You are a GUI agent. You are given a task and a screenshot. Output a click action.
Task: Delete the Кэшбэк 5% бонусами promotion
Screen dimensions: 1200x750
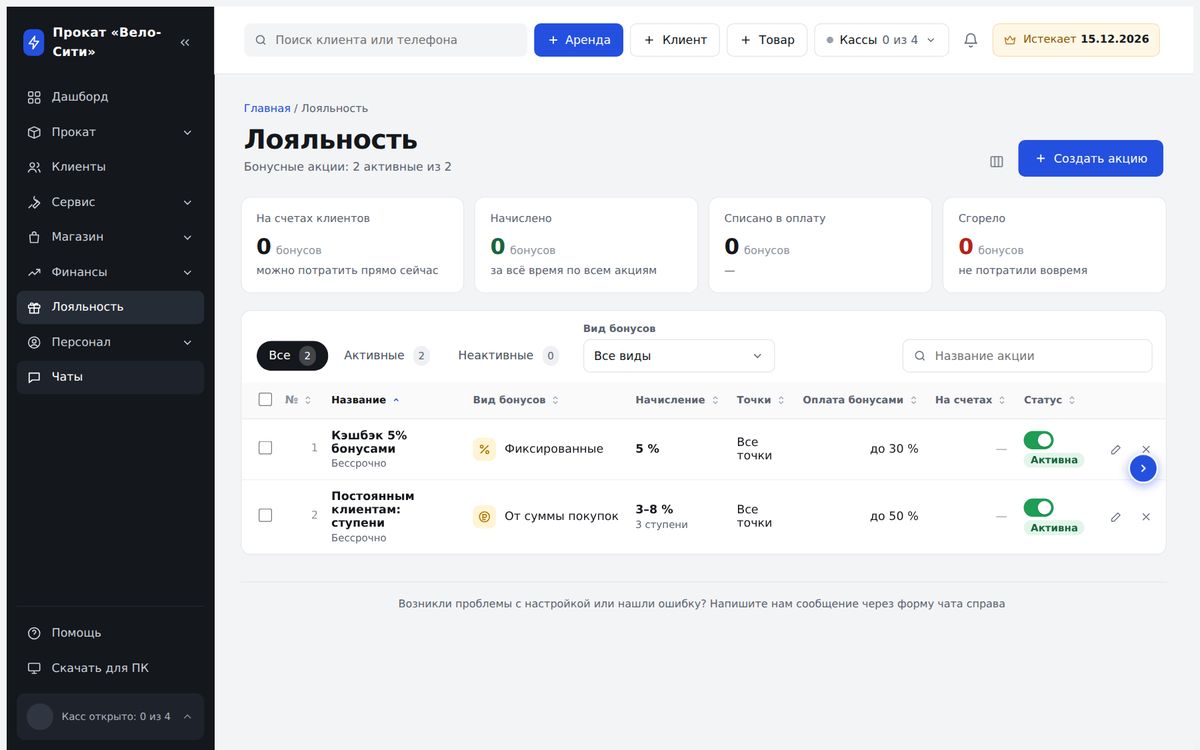point(1146,449)
